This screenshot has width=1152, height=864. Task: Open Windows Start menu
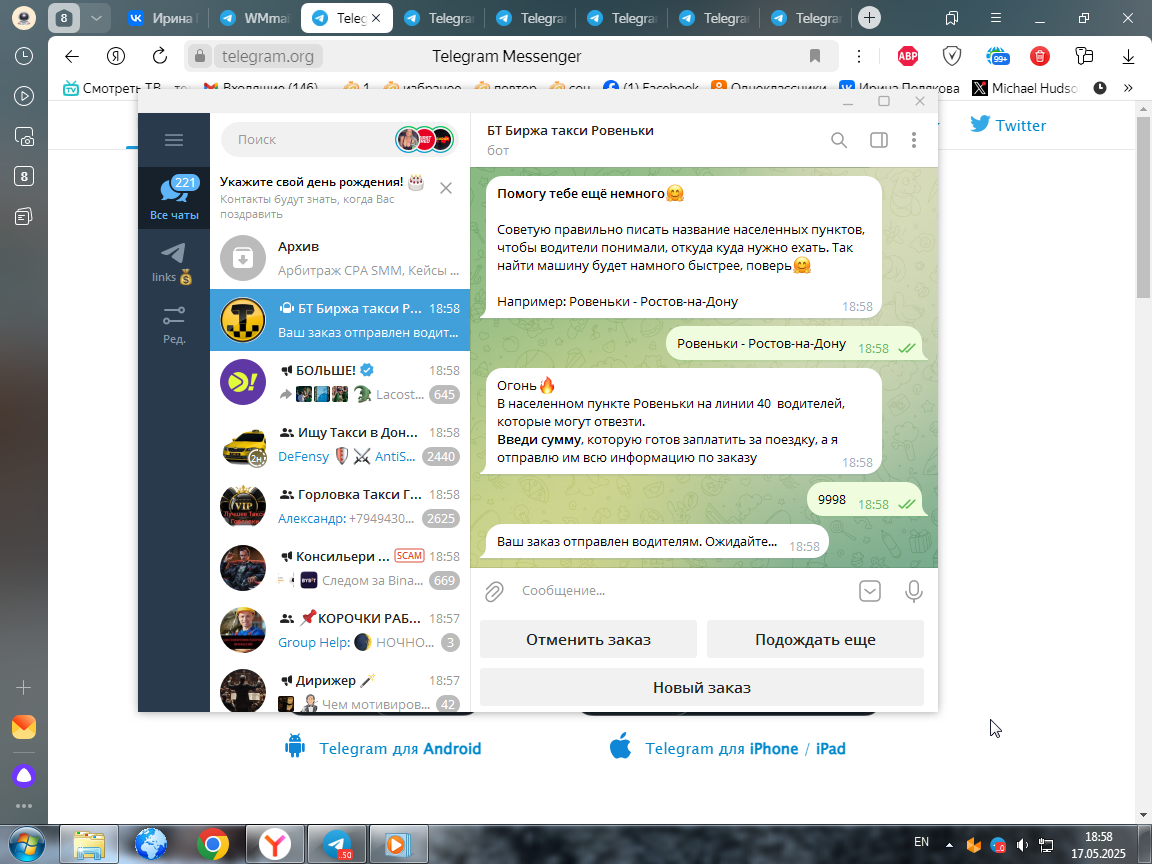(x=26, y=845)
